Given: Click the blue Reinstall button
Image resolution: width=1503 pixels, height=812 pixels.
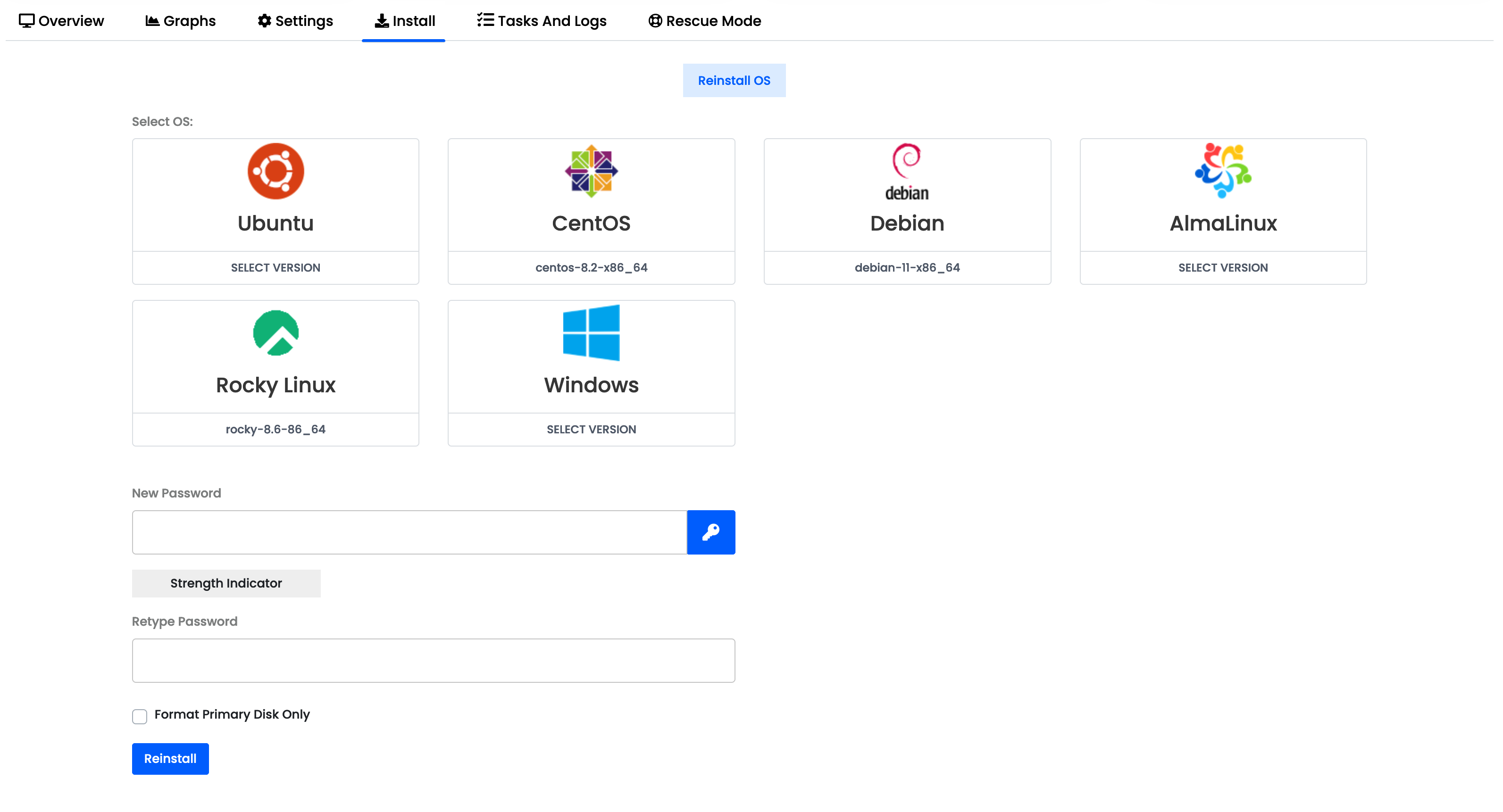Looking at the screenshot, I should [x=170, y=758].
